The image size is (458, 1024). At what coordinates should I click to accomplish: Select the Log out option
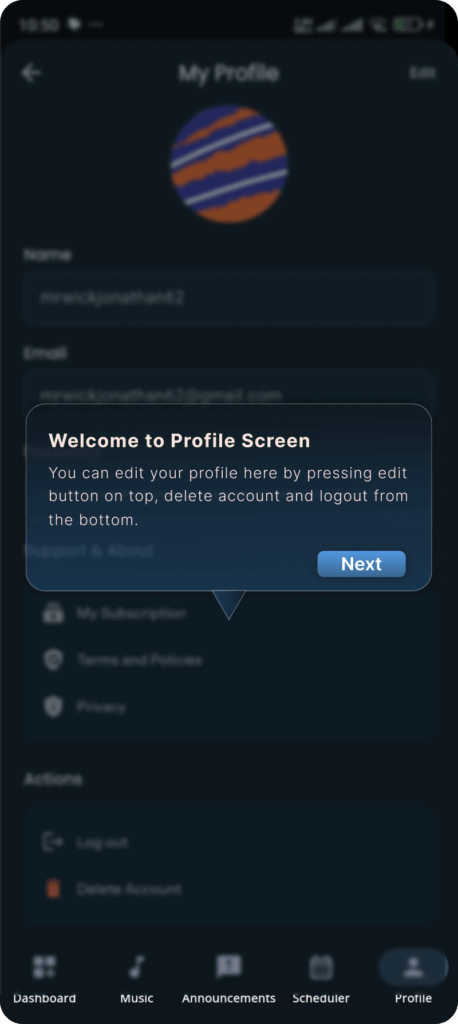(229, 842)
